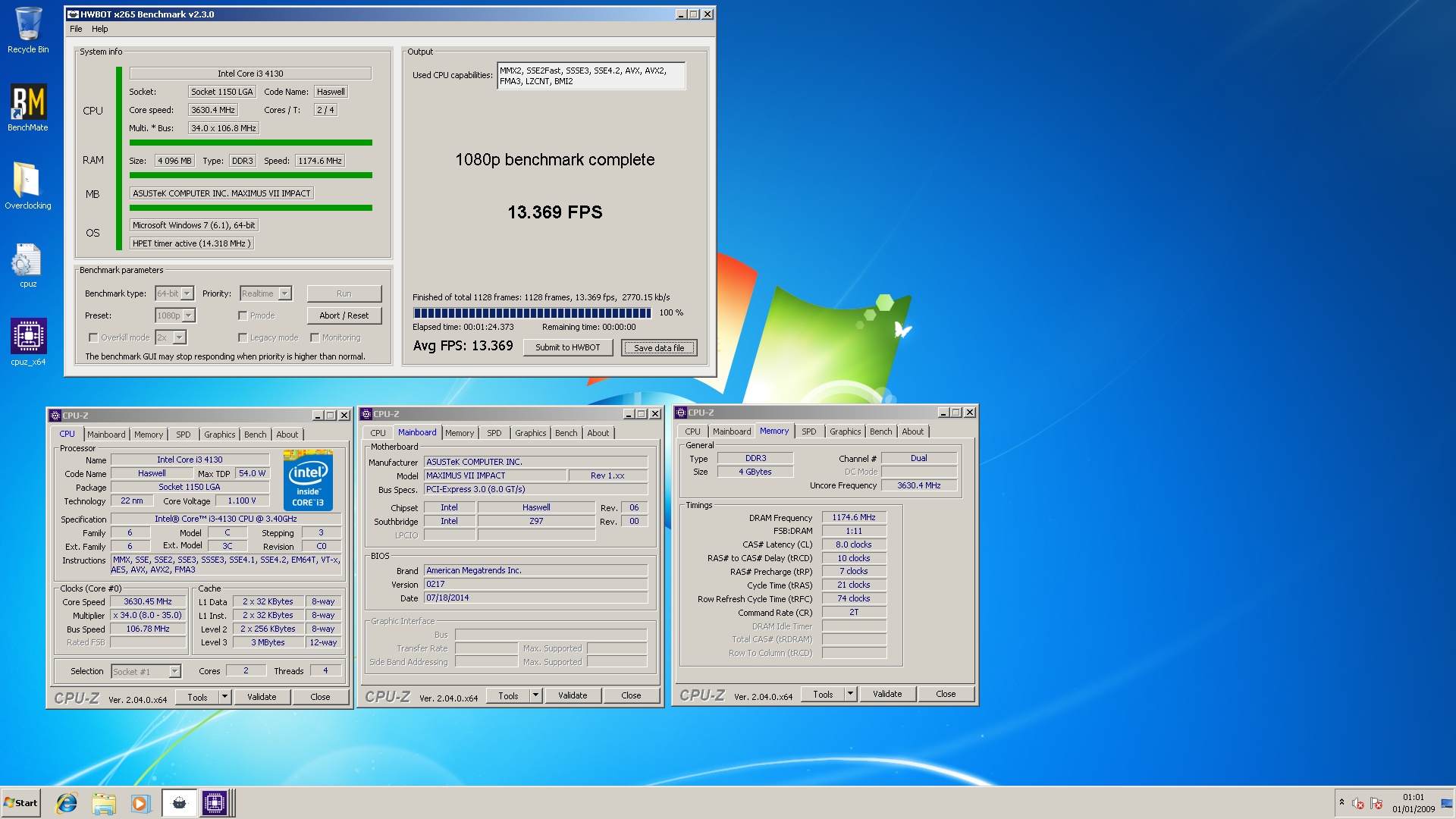
Task: Click the Used CPU capabilities text box
Action: point(591,76)
